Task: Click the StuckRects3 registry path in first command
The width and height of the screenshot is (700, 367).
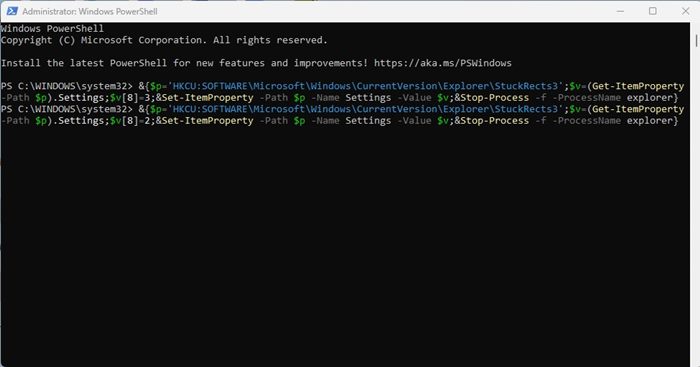Action: (365, 86)
